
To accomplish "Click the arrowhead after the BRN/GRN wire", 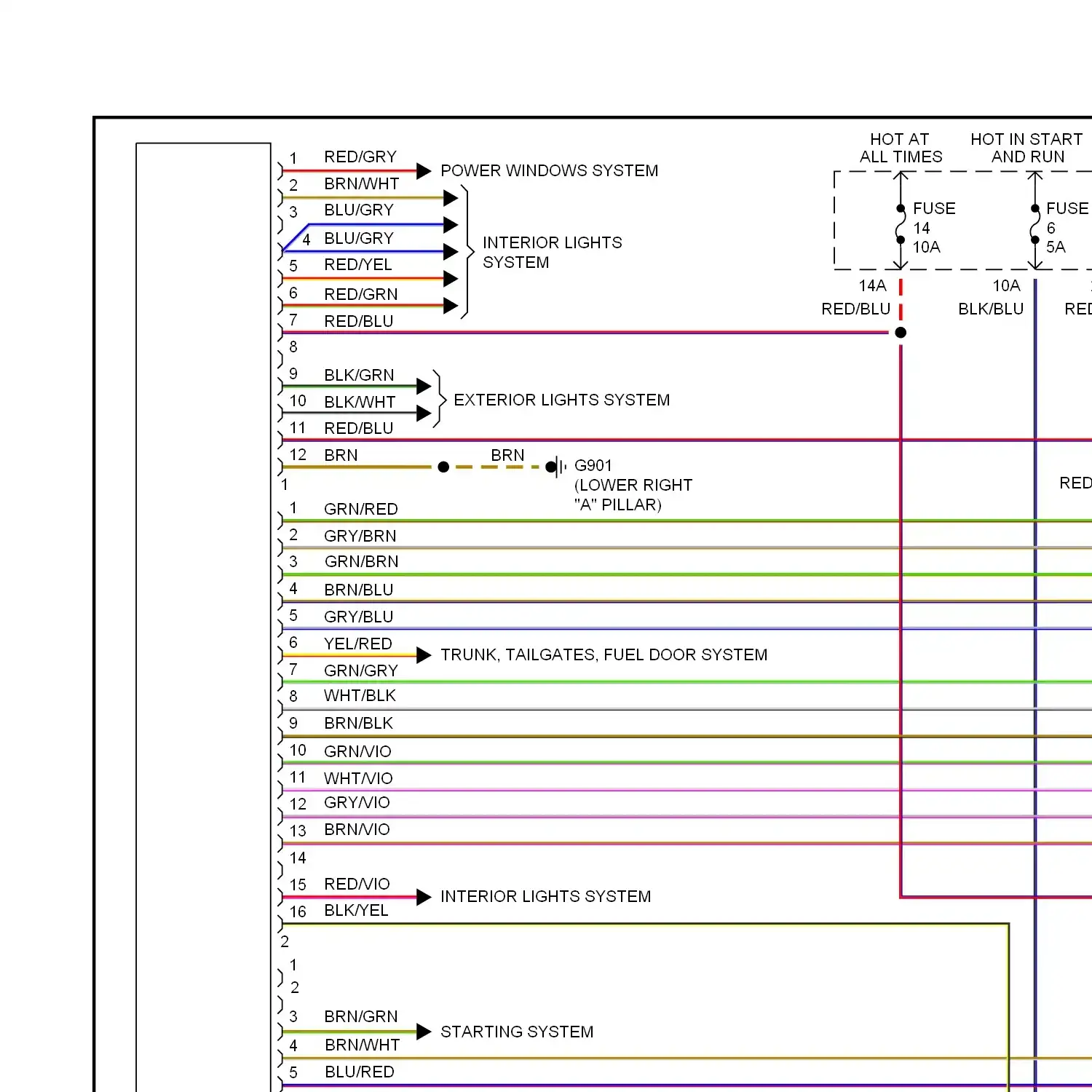I will coord(424,1032).
